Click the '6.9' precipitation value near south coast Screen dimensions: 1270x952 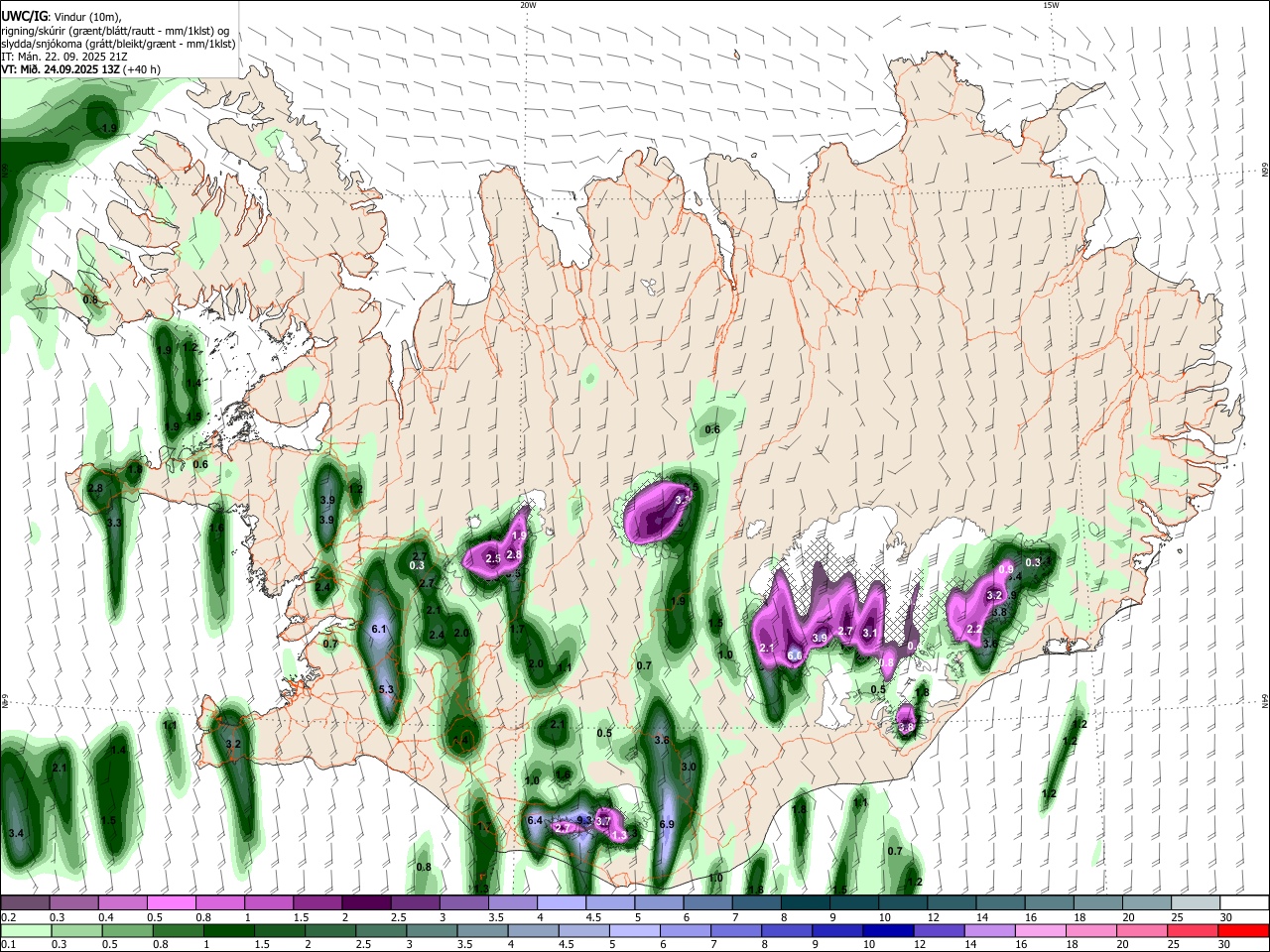point(667,824)
